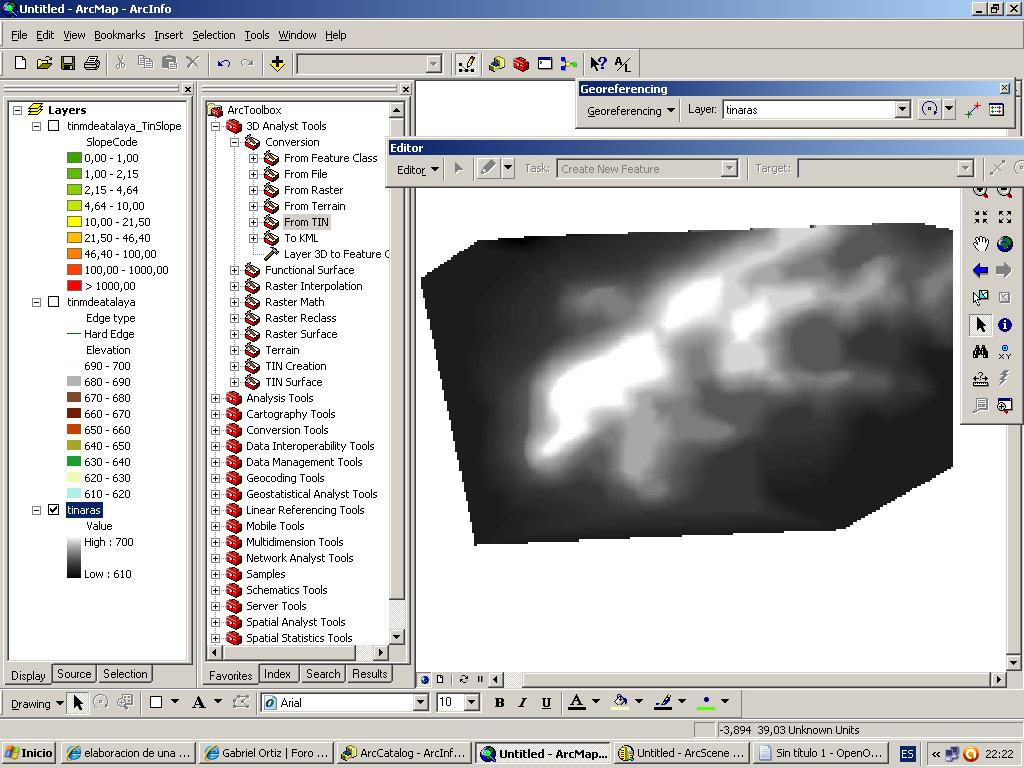The width and height of the screenshot is (1024, 768).
Task: Toggle underline text formatting
Action: point(546,703)
